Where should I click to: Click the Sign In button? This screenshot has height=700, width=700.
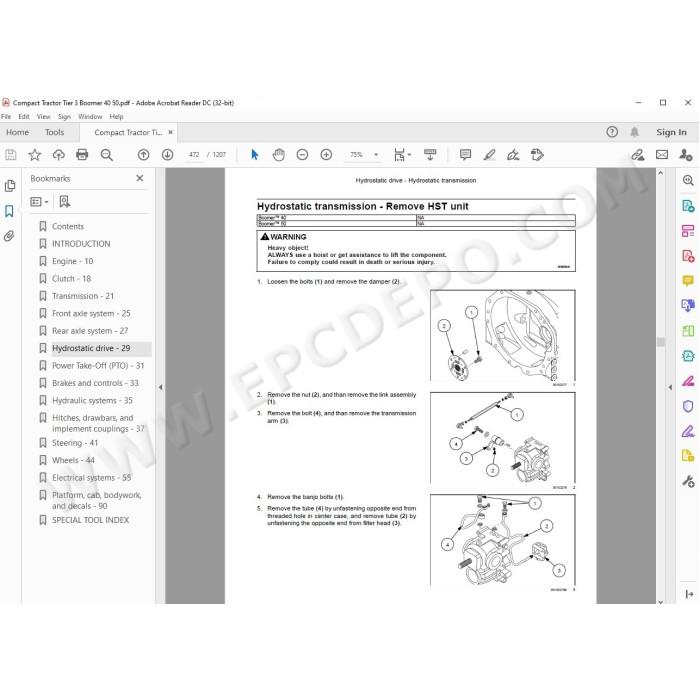pyautogui.click(x=671, y=132)
